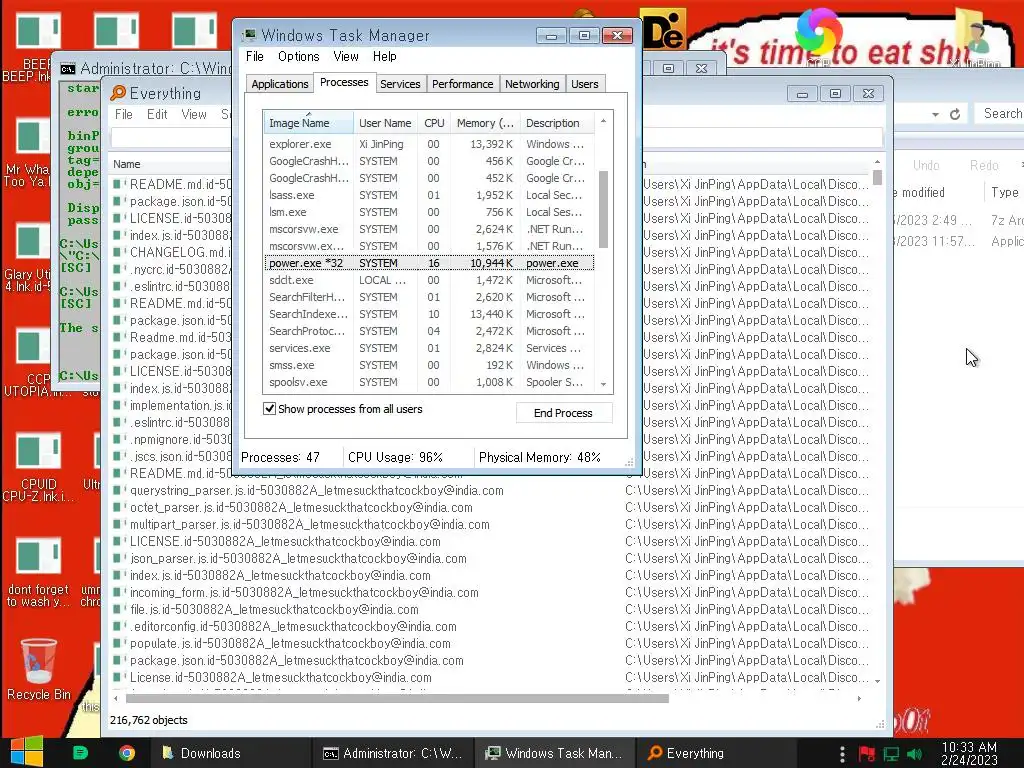
Task: Select the 'dont forget to wash' desktop icon
Action: pyautogui.click(x=39, y=571)
